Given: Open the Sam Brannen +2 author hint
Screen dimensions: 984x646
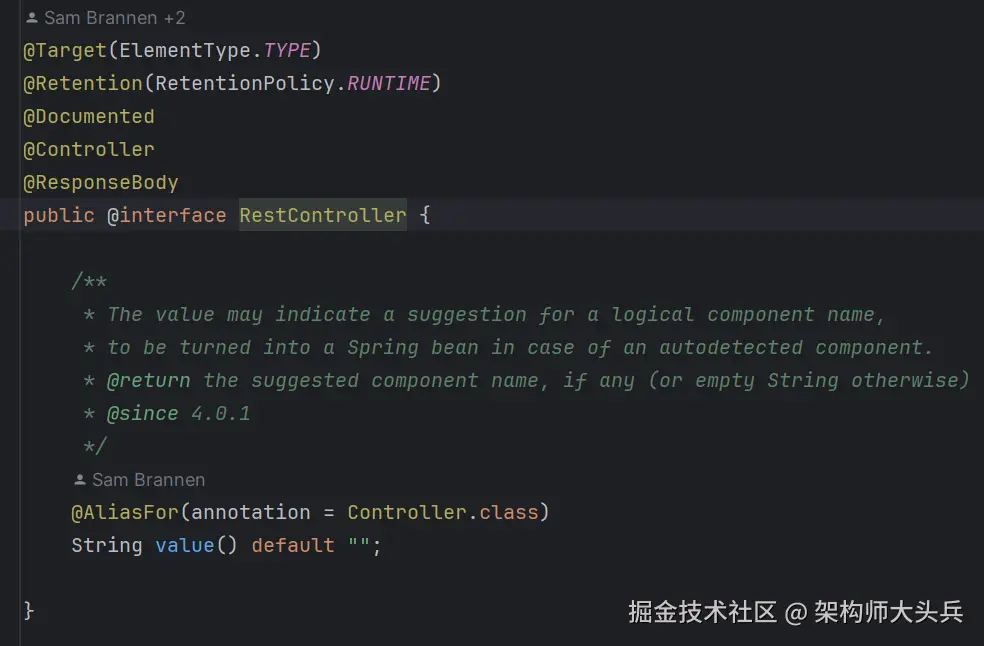Looking at the screenshot, I should (x=114, y=18).
